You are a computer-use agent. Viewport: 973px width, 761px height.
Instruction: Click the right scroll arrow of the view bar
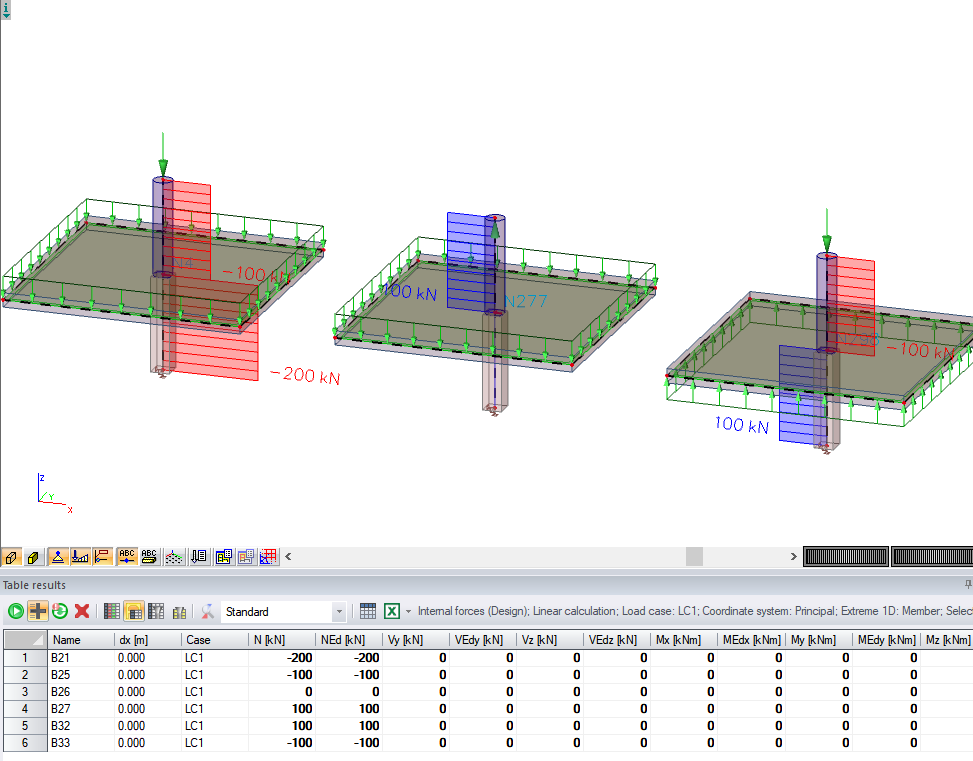click(x=793, y=557)
